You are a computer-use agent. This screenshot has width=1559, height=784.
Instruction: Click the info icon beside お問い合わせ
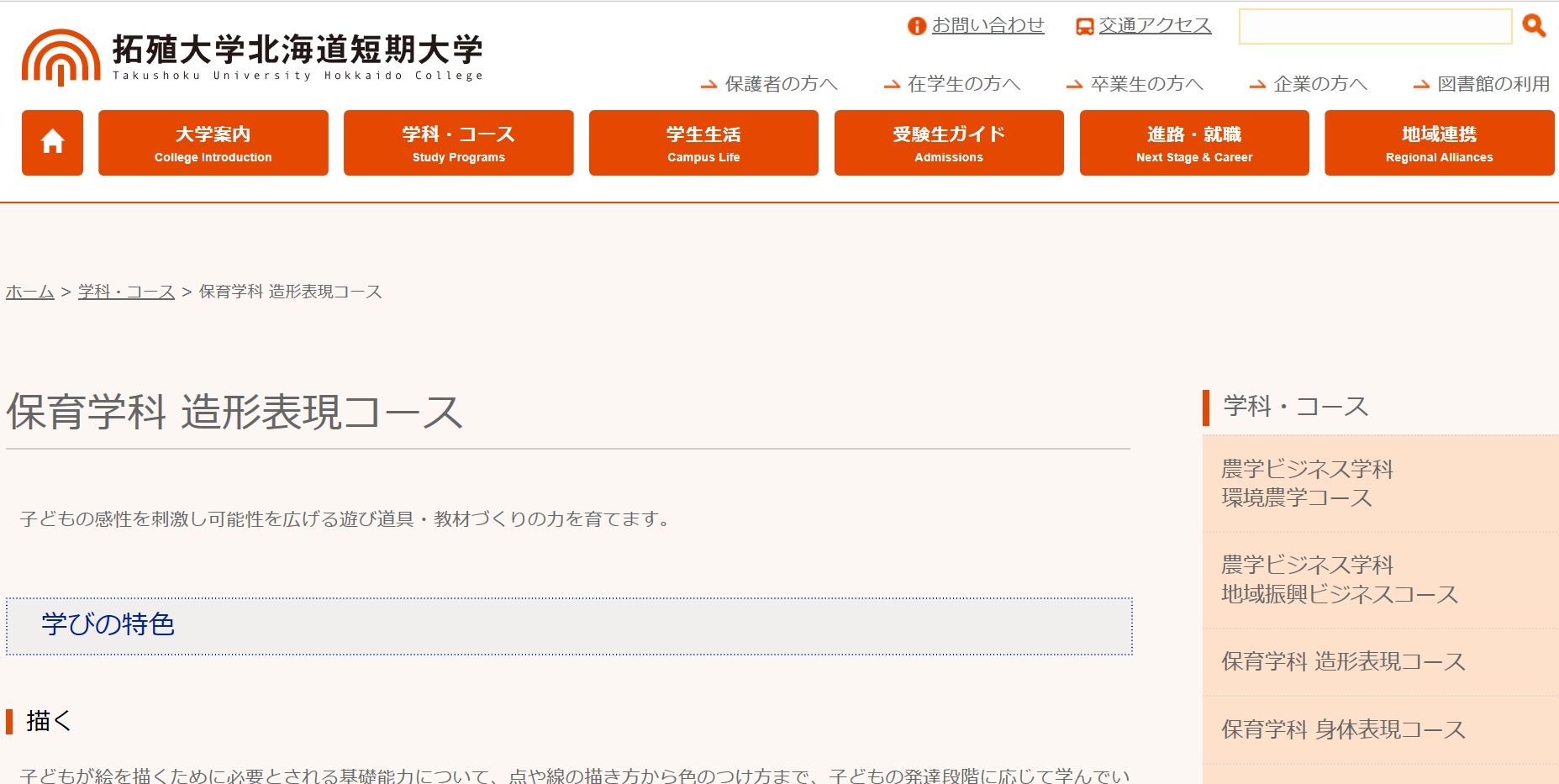click(x=917, y=26)
